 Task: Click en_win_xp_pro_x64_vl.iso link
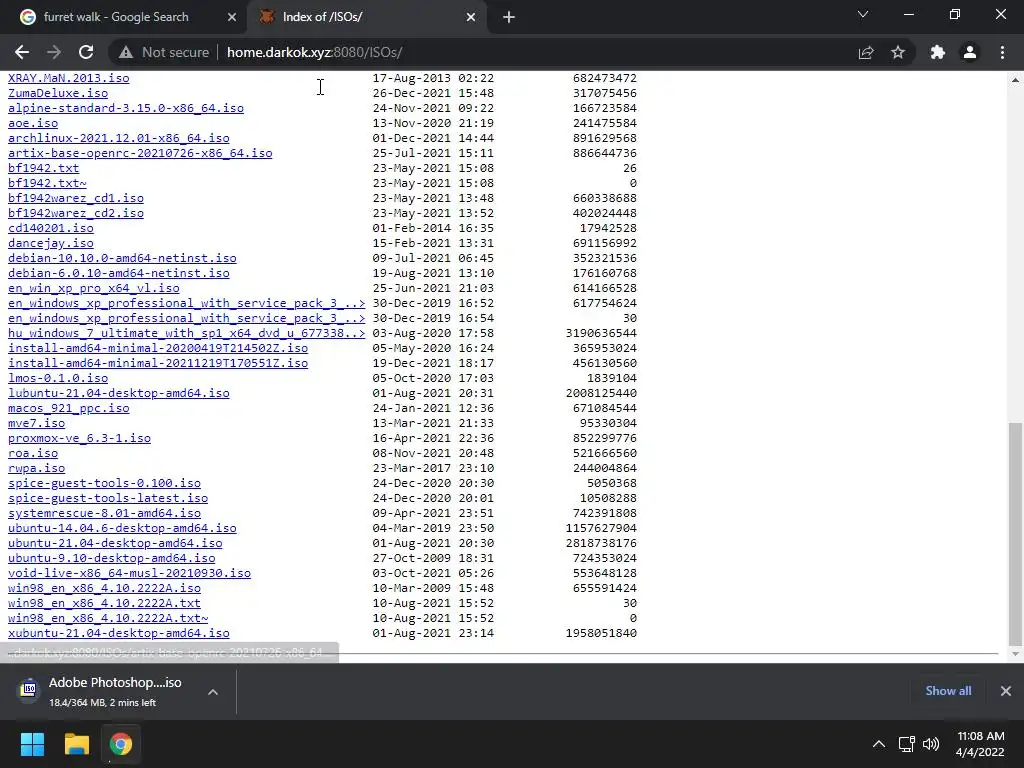(x=93, y=288)
